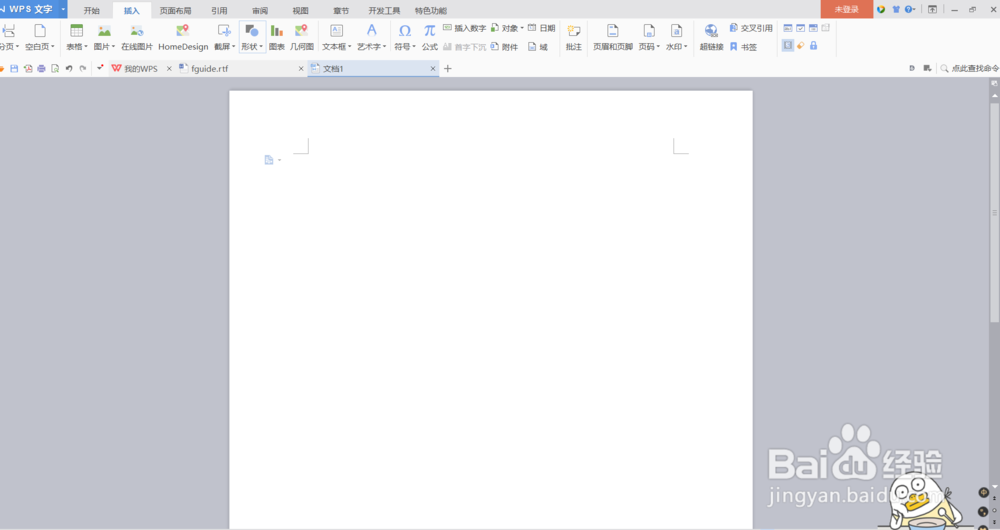1000x530 pixels.
Task: Open header and footer (页眉和页脚)
Action: tap(612, 37)
